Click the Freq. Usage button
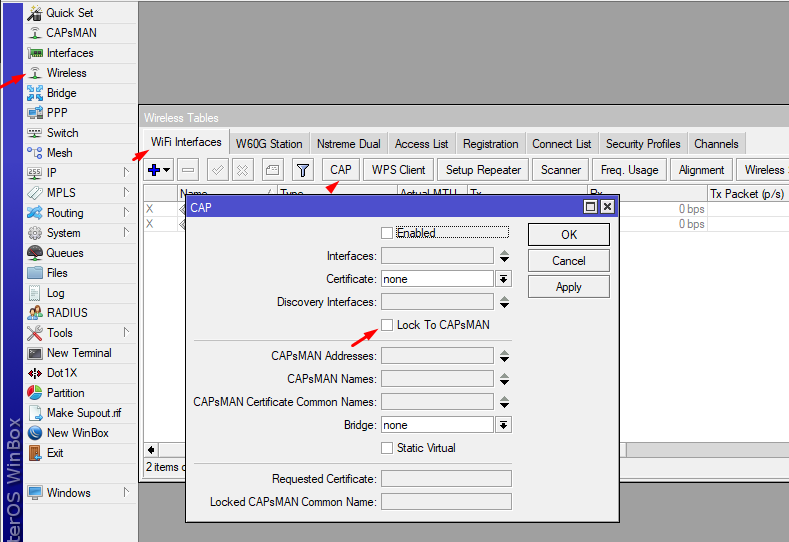Viewport: 789px width, 542px height. pos(629,170)
